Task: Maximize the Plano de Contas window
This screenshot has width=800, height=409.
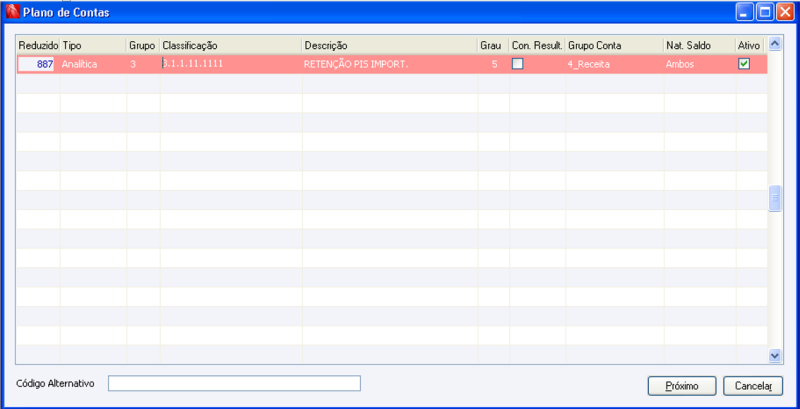Action: pos(764,12)
